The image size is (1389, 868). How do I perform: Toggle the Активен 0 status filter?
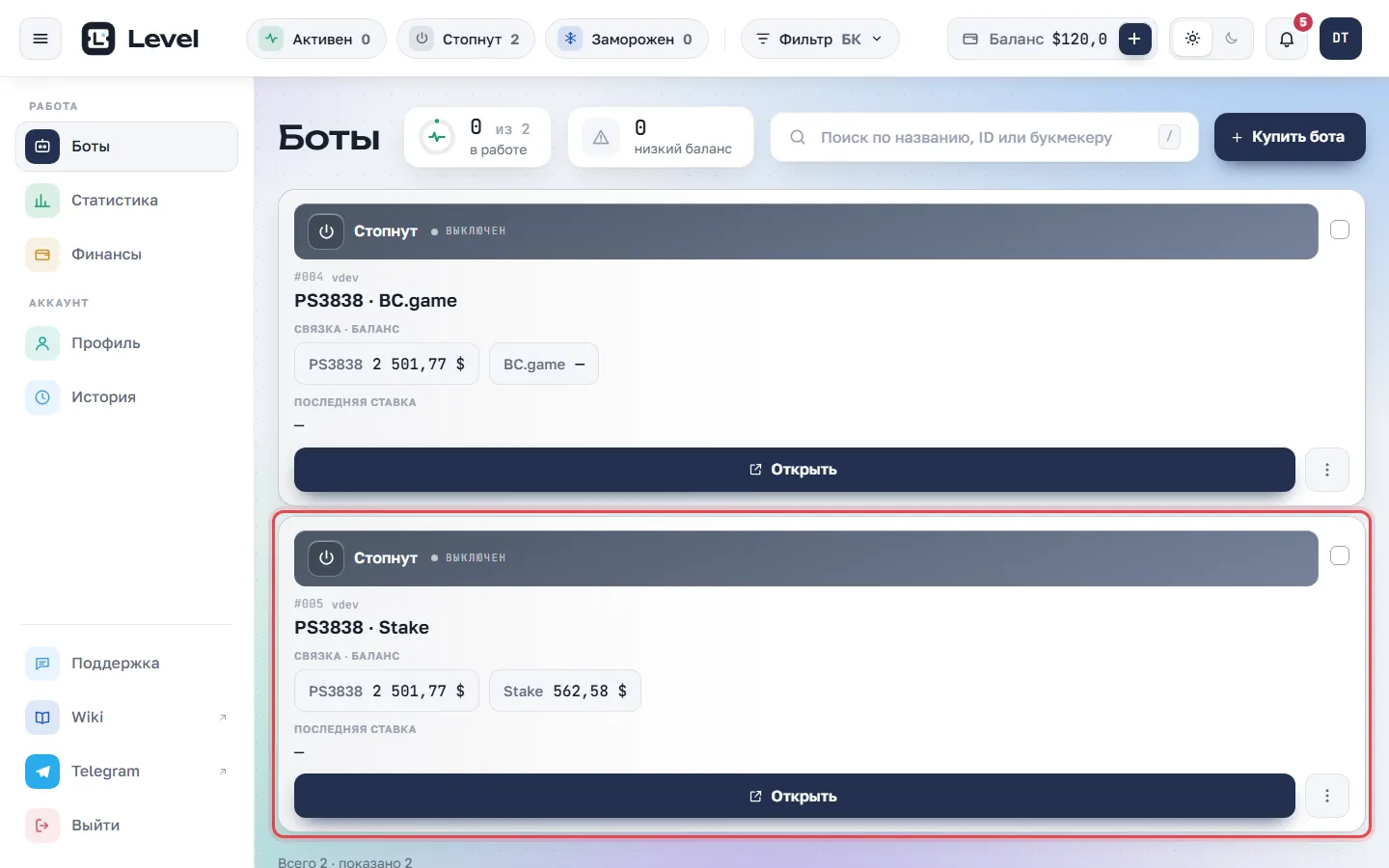tap(316, 39)
